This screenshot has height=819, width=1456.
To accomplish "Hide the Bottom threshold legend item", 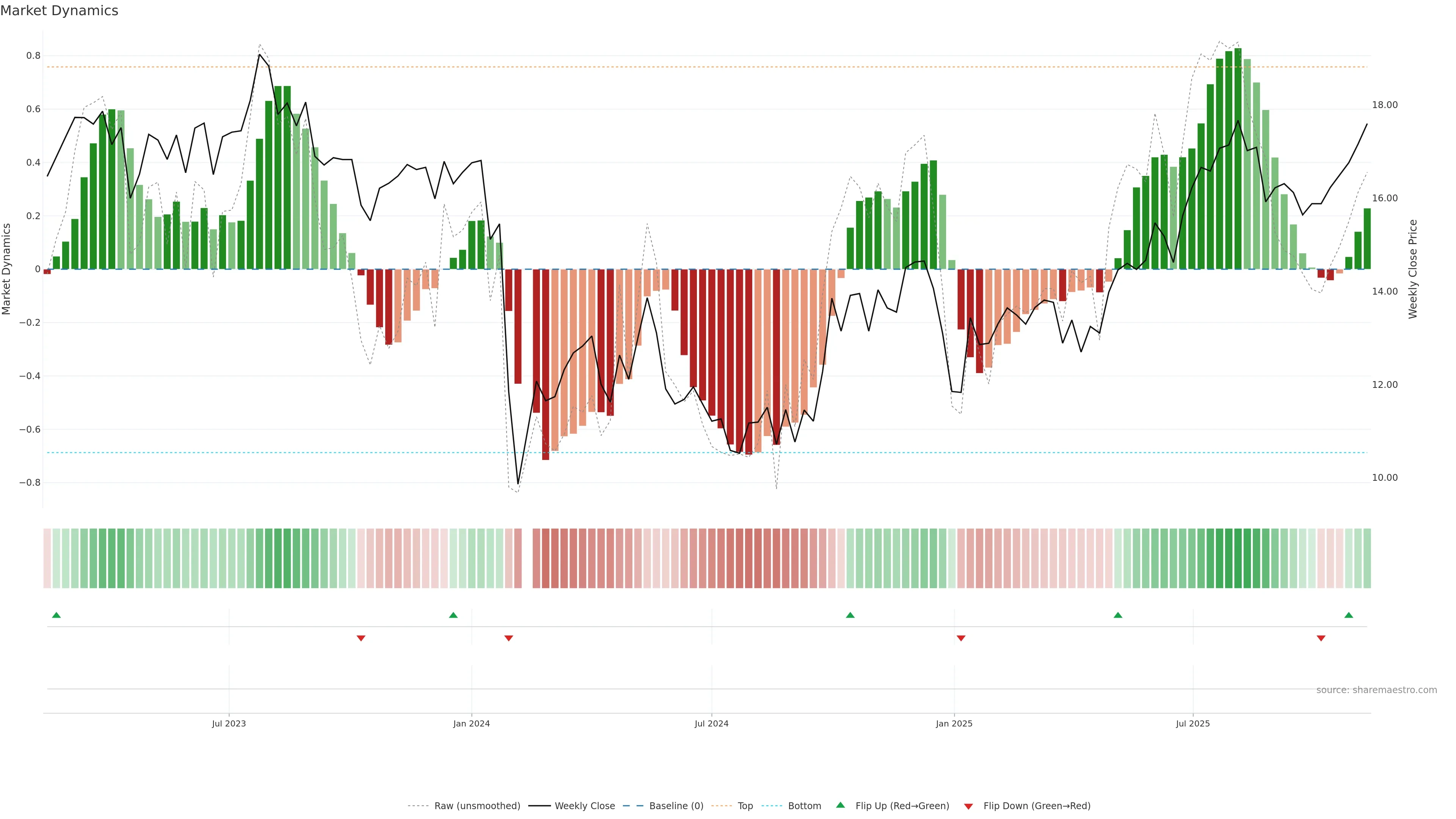I will click(804, 806).
